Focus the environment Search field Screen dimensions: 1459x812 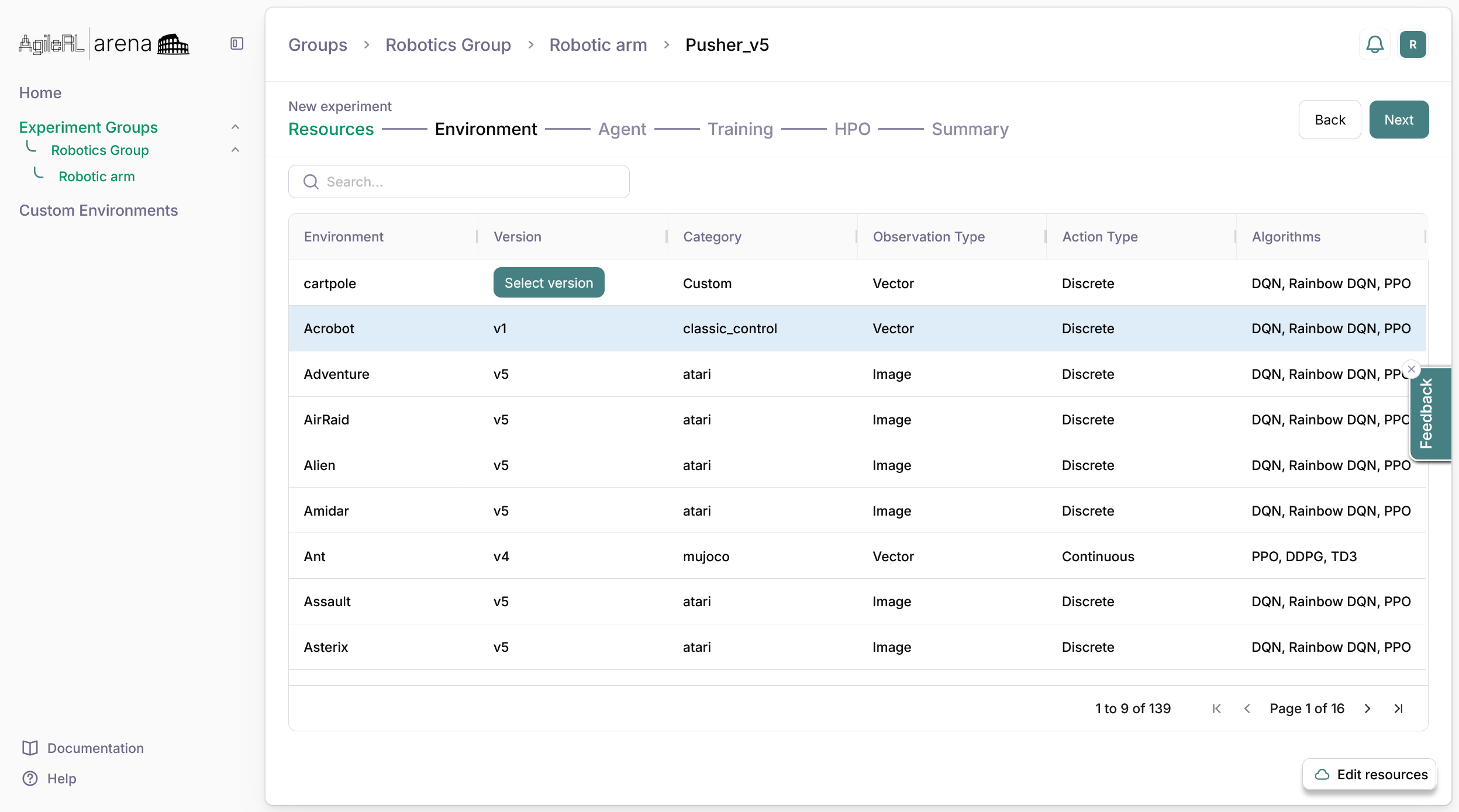click(459, 182)
